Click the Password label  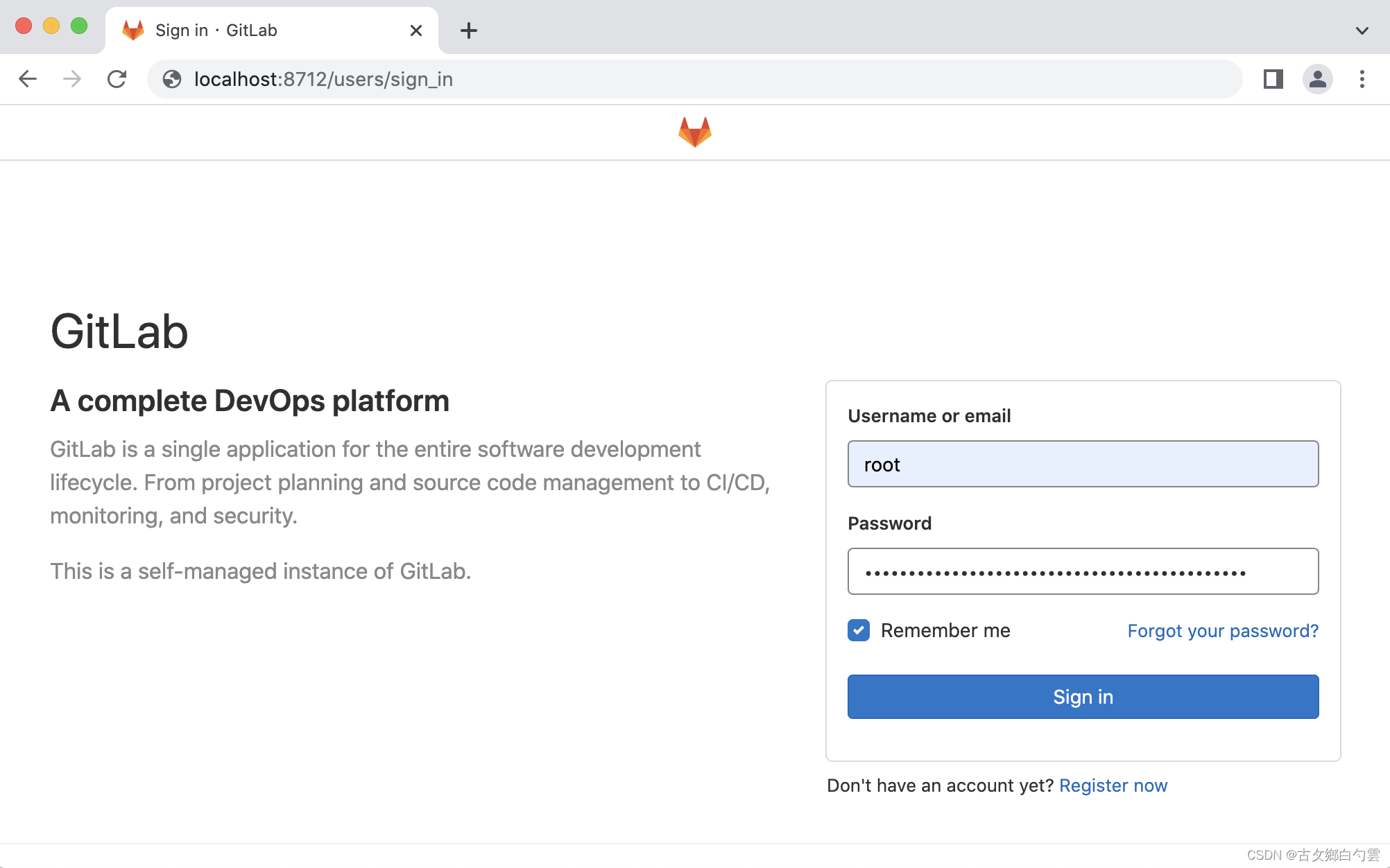click(889, 523)
